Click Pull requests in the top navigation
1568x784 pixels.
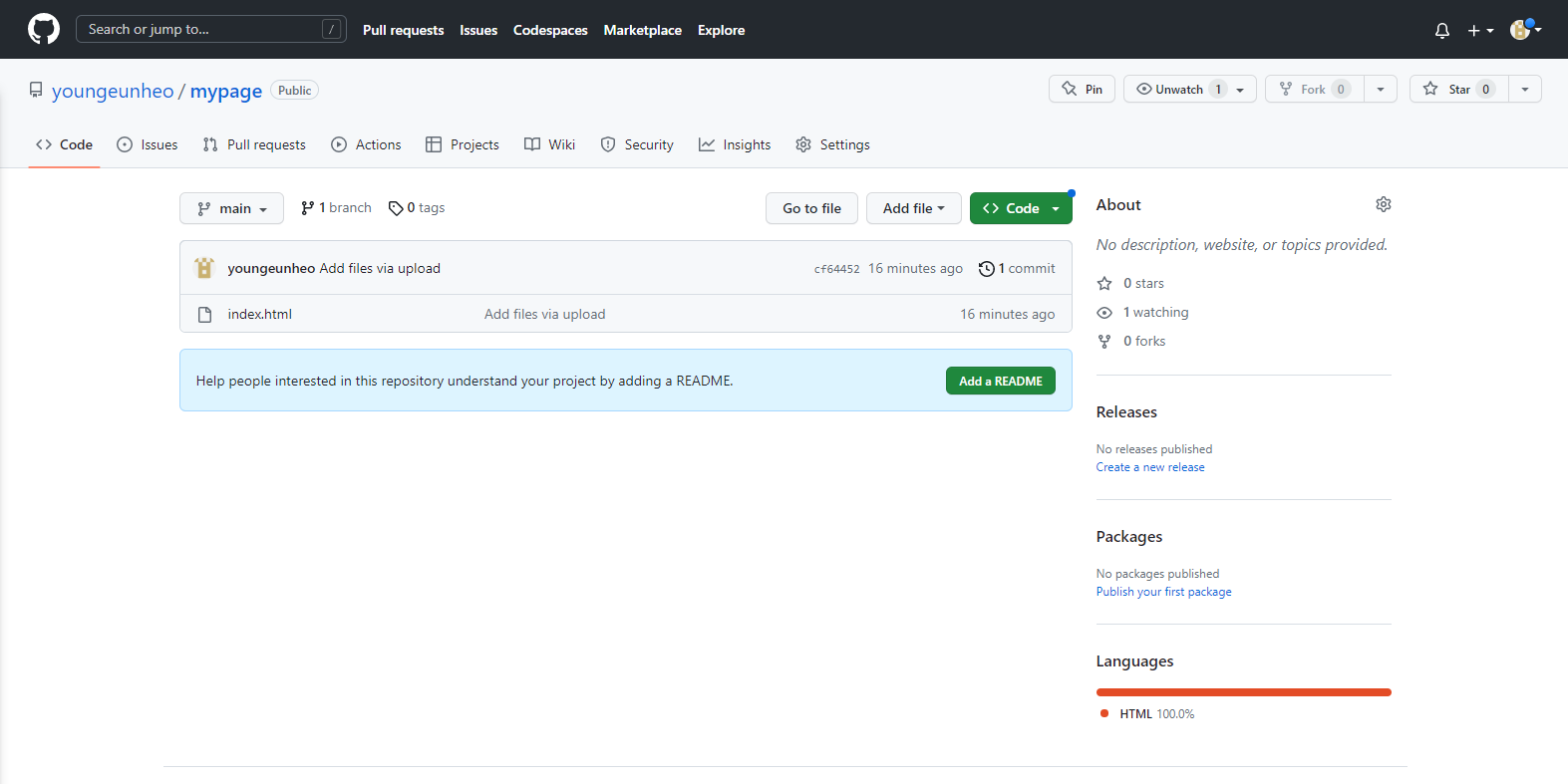(x=403, y=30)
